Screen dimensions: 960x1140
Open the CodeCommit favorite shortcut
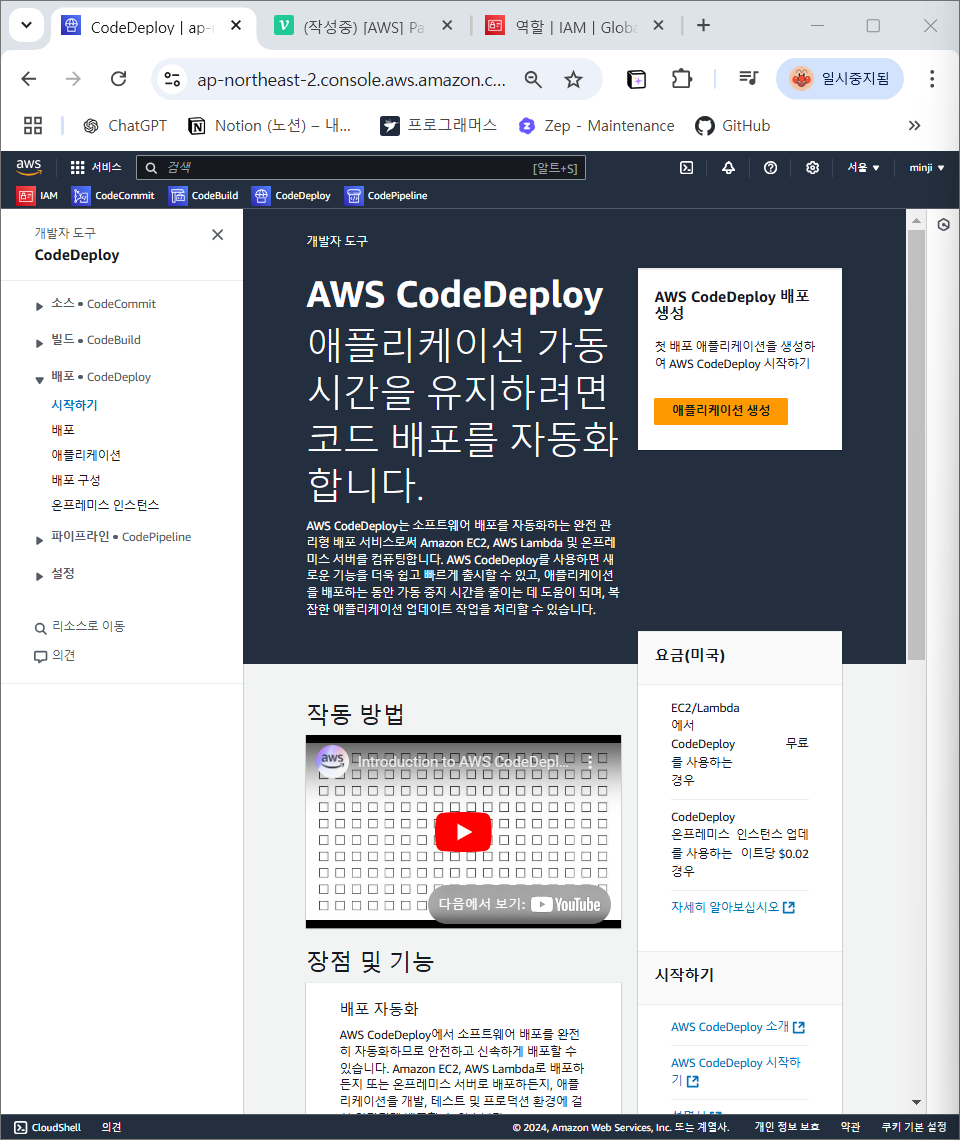pos(113,196)
